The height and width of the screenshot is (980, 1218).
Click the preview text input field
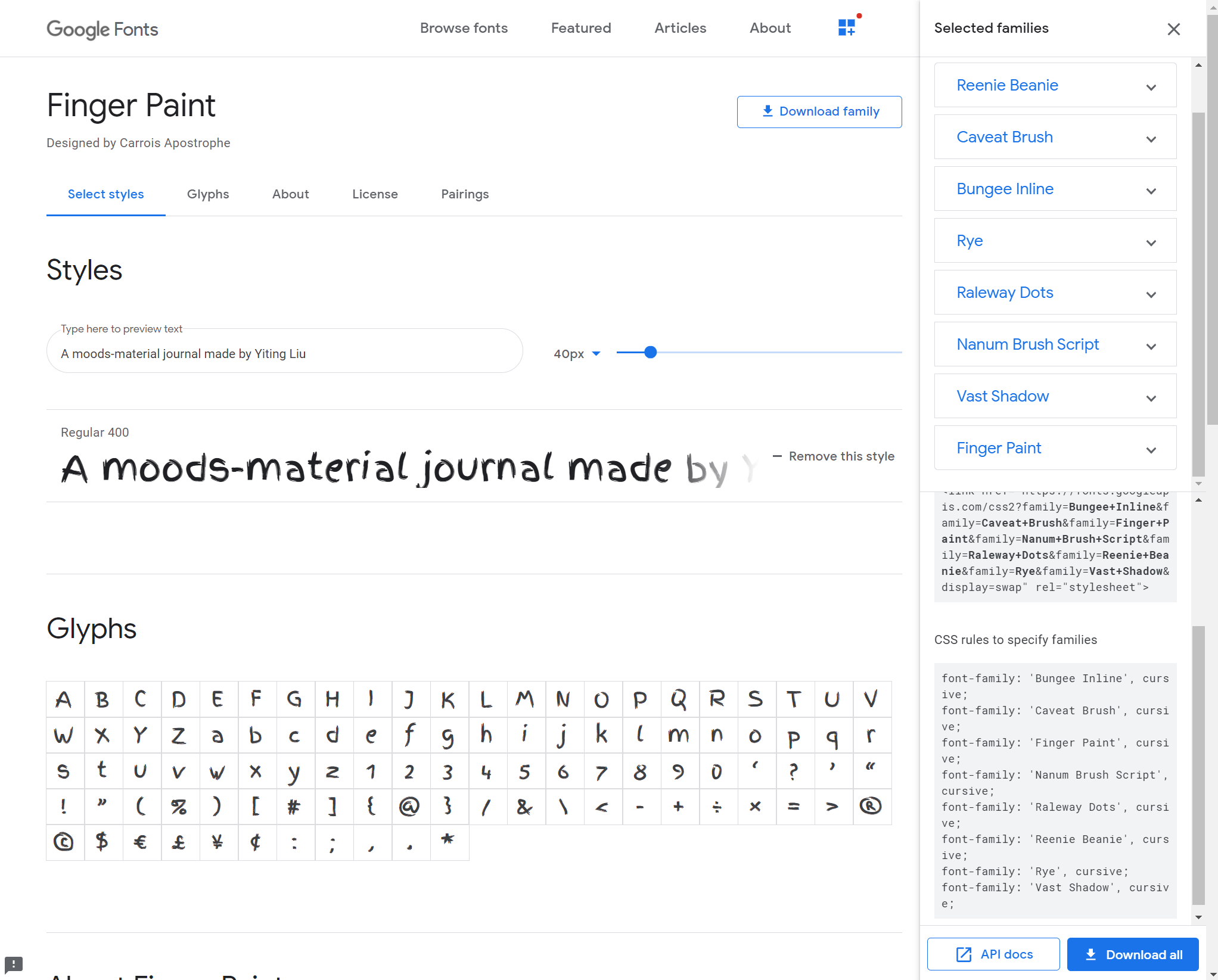tap(284, 353)
